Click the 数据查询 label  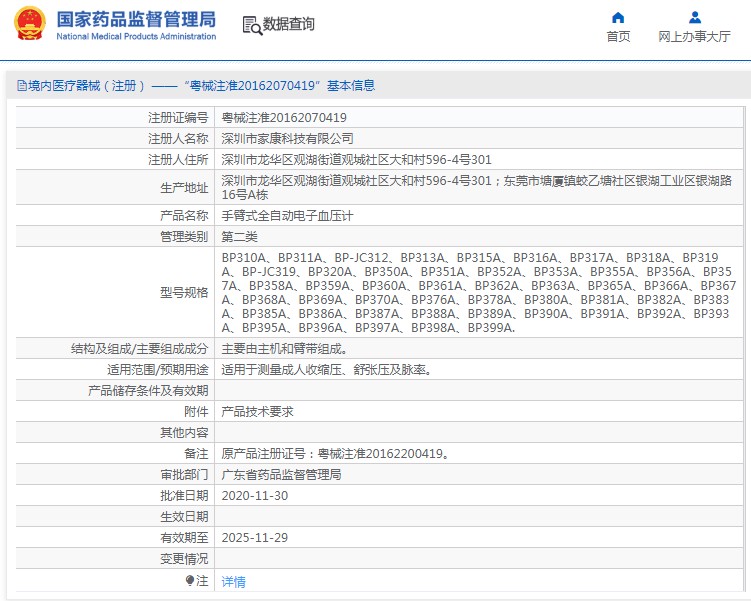[x=289, y=24]
